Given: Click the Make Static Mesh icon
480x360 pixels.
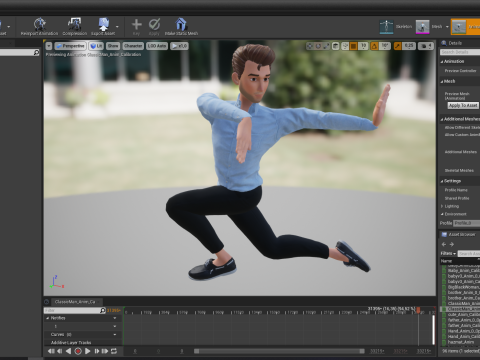Looking at the screenshot, I should 181,24.
